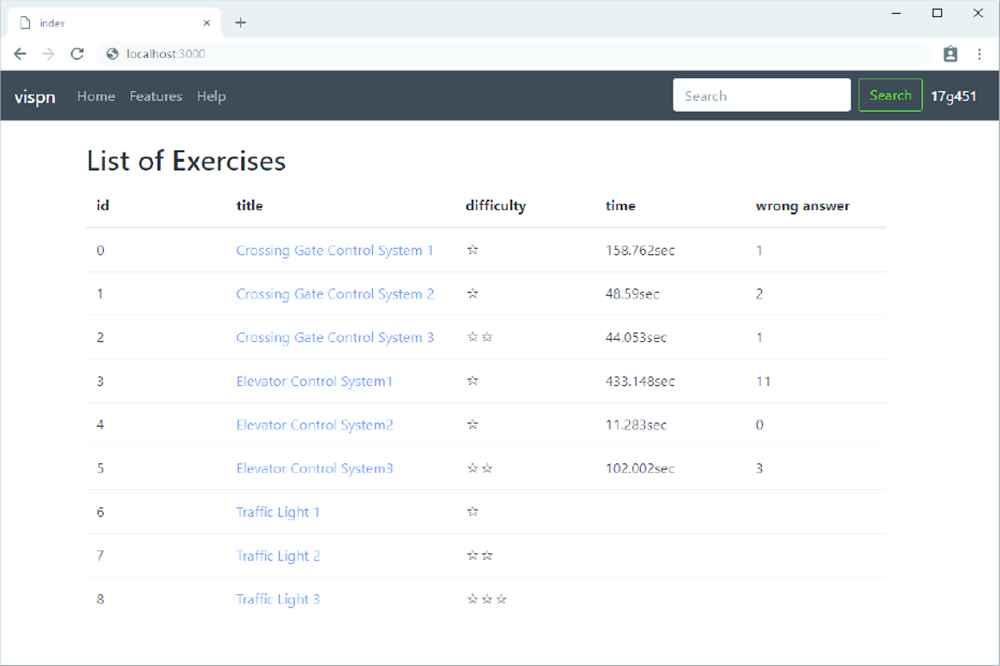Open Crossing Gate Control System 3

(334, 338)
